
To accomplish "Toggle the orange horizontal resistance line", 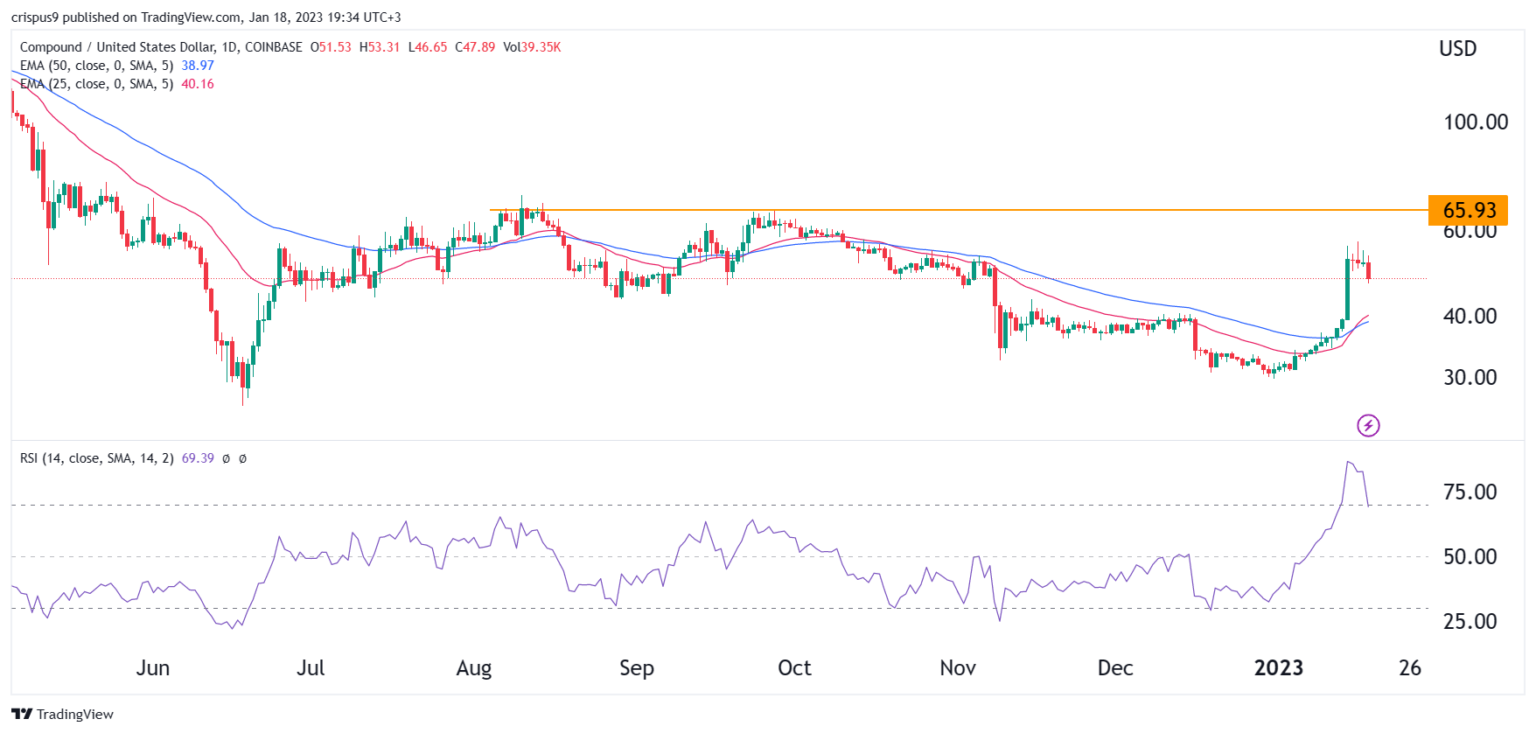I will pos(950,210).
